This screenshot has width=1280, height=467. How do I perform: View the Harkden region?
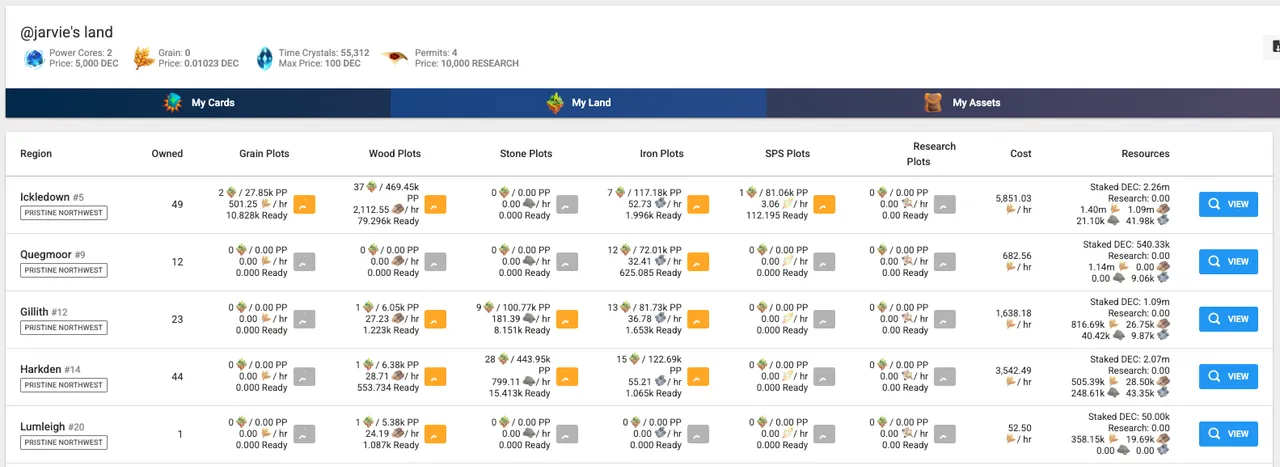[x=1228, y=376]
